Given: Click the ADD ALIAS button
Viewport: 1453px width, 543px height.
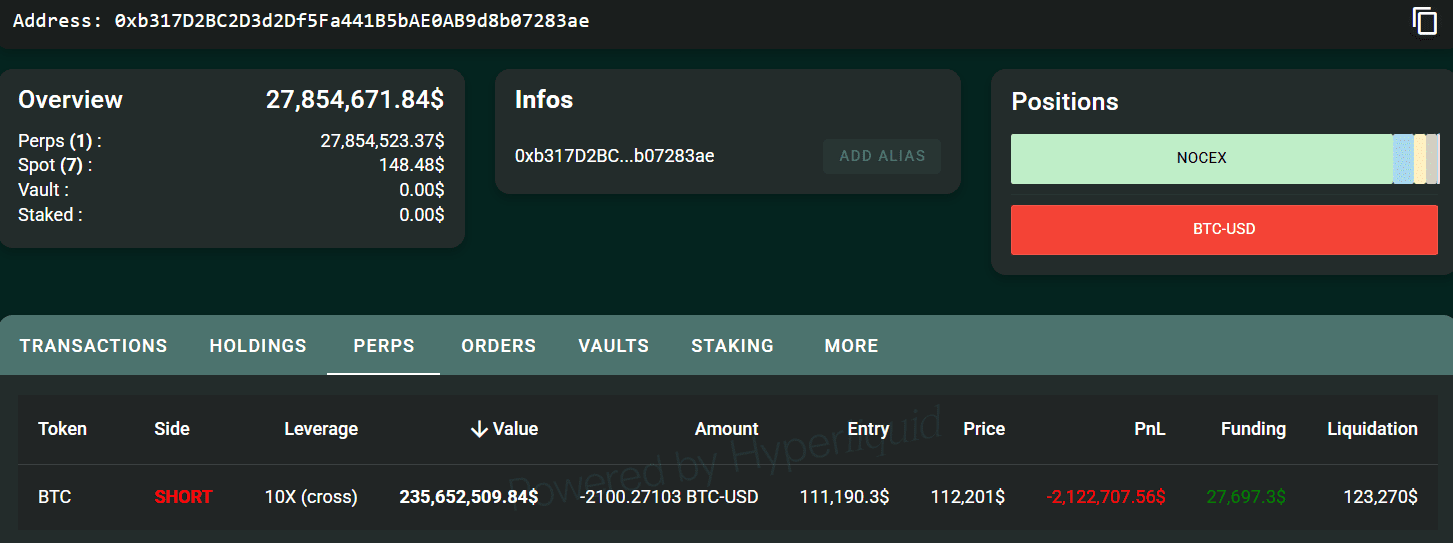Looking at the screenshot, I should click(x=882, y=156).
